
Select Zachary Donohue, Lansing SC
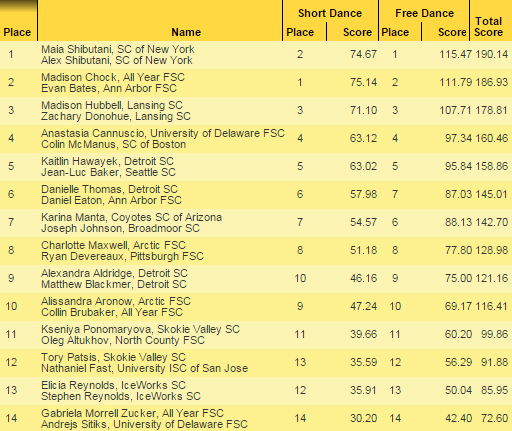tap(116, 116)
